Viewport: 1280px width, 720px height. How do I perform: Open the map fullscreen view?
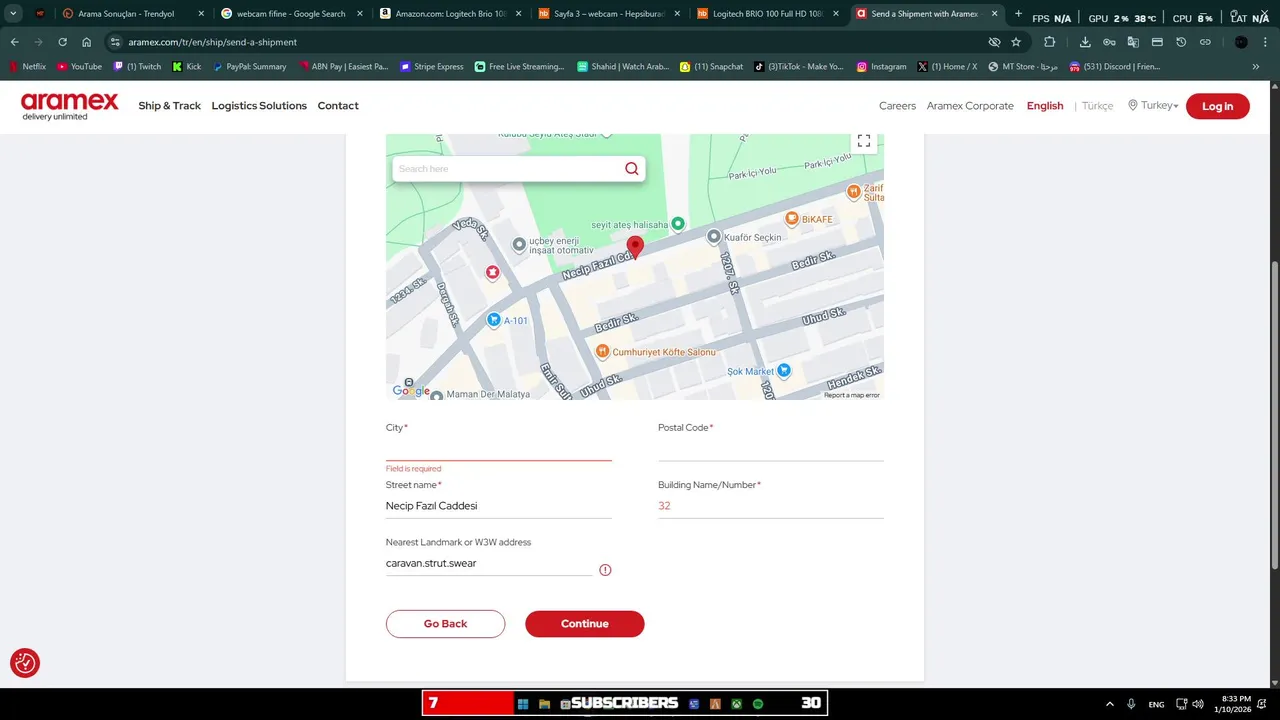tap(864, 141)
